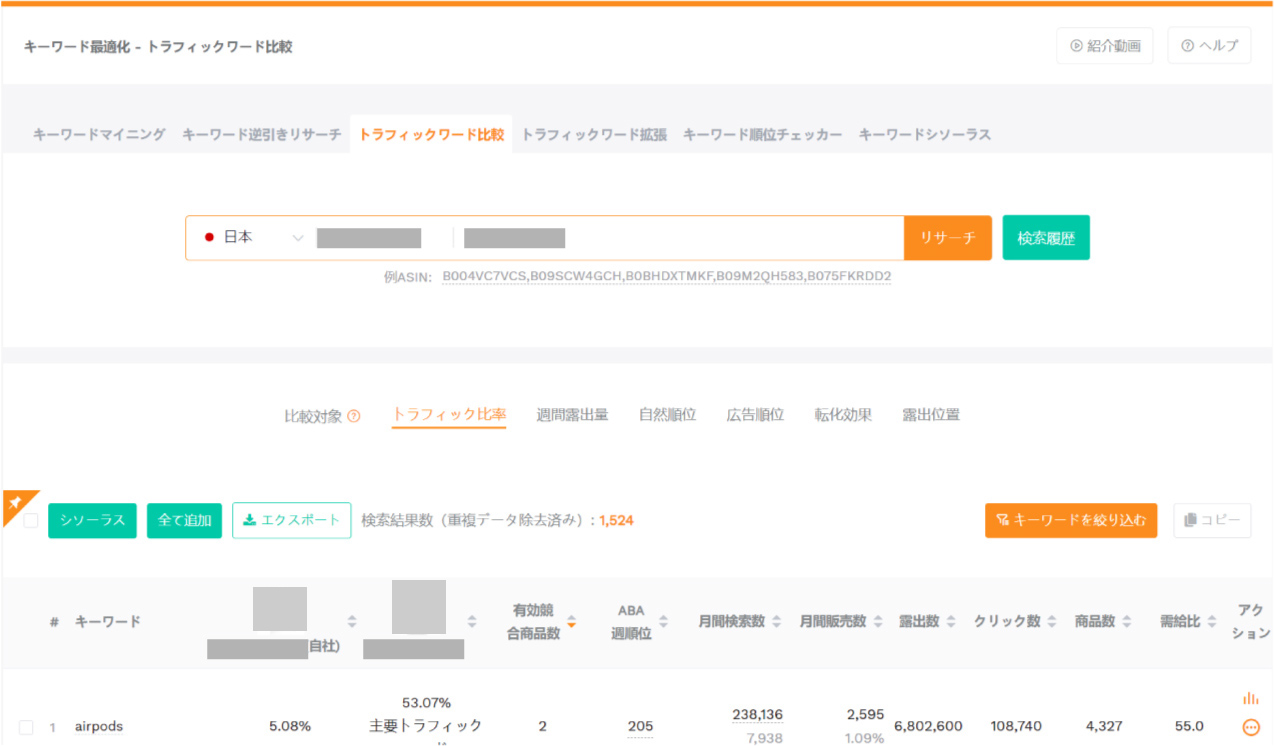Image resolution: width=1274 pixels, height=746 pixels.
Task: Click the more-options circle icon in airpods action column
Action: tap(1252, 726)
